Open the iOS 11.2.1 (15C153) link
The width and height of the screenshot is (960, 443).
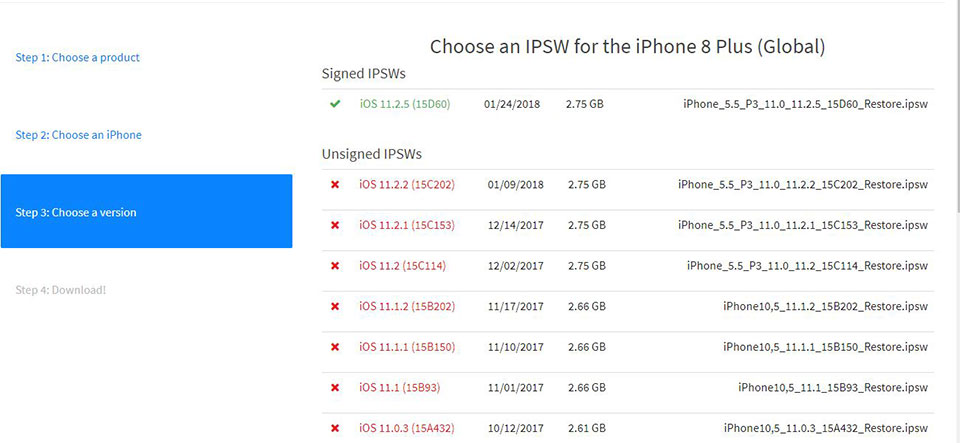(x=406, y=225)
